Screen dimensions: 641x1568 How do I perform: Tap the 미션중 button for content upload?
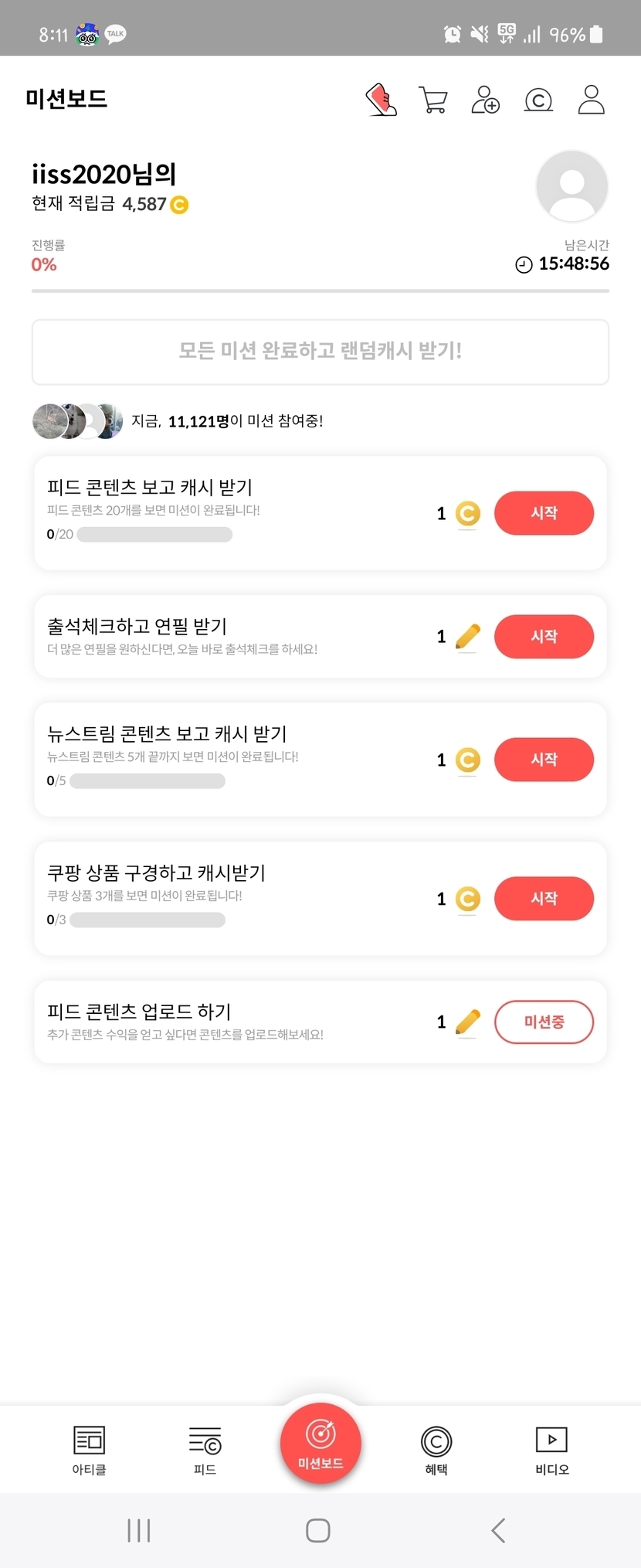coord(544,1022)
